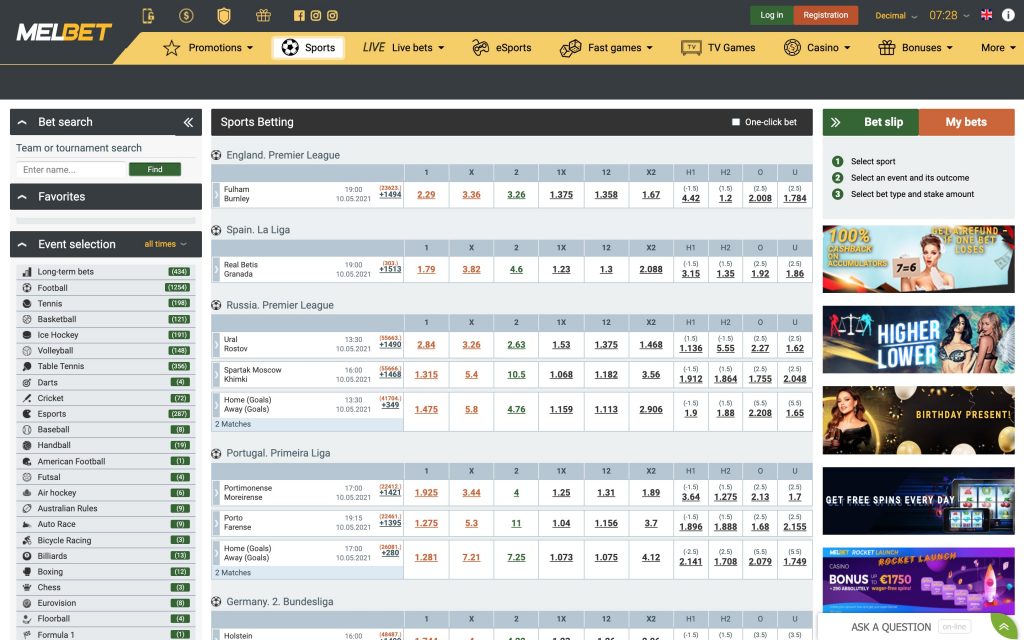Open the 'all times' filter dropdown
1024x640 pixels.
coord(165,244)
